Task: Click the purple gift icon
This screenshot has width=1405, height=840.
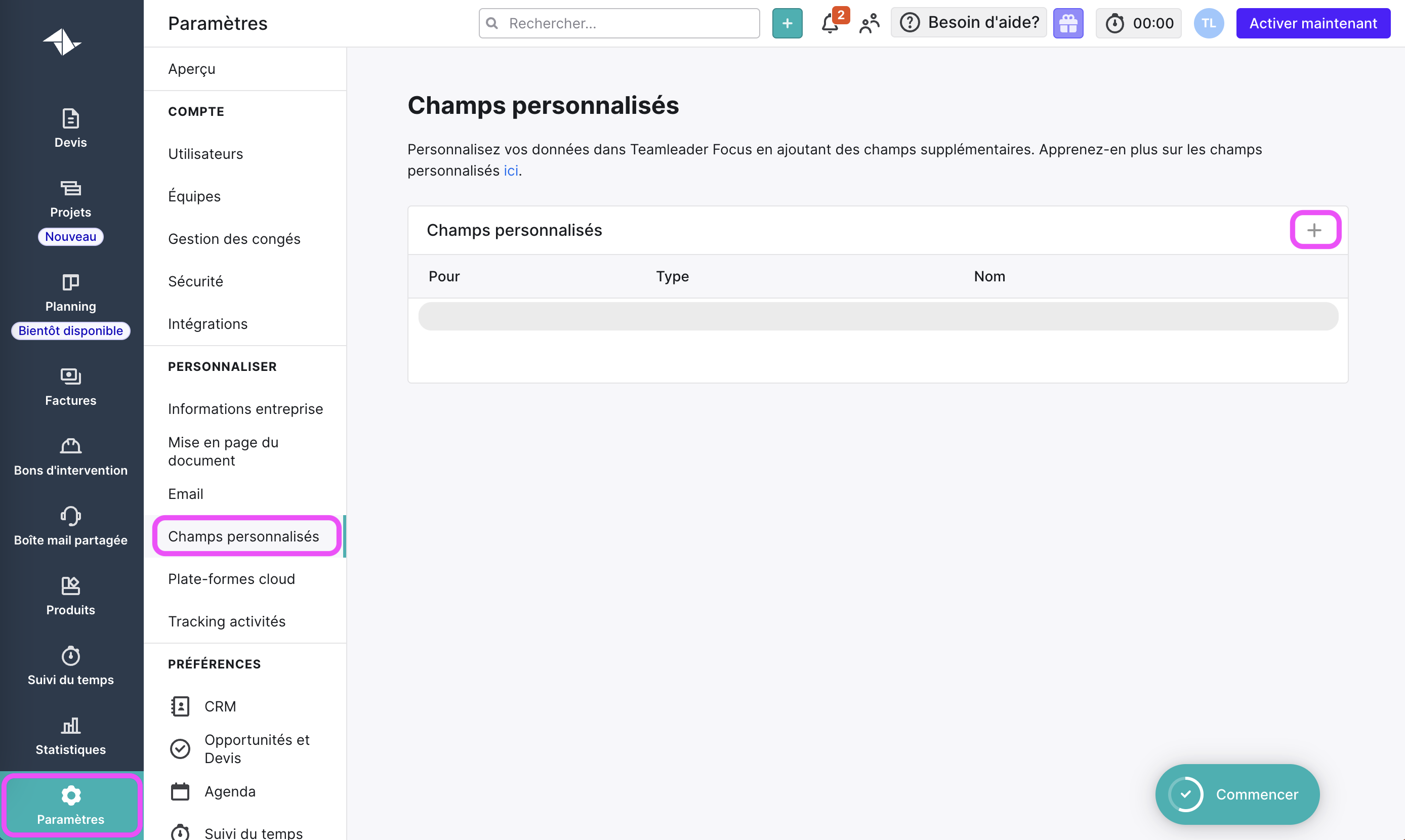Action: tap(1067, 23)
